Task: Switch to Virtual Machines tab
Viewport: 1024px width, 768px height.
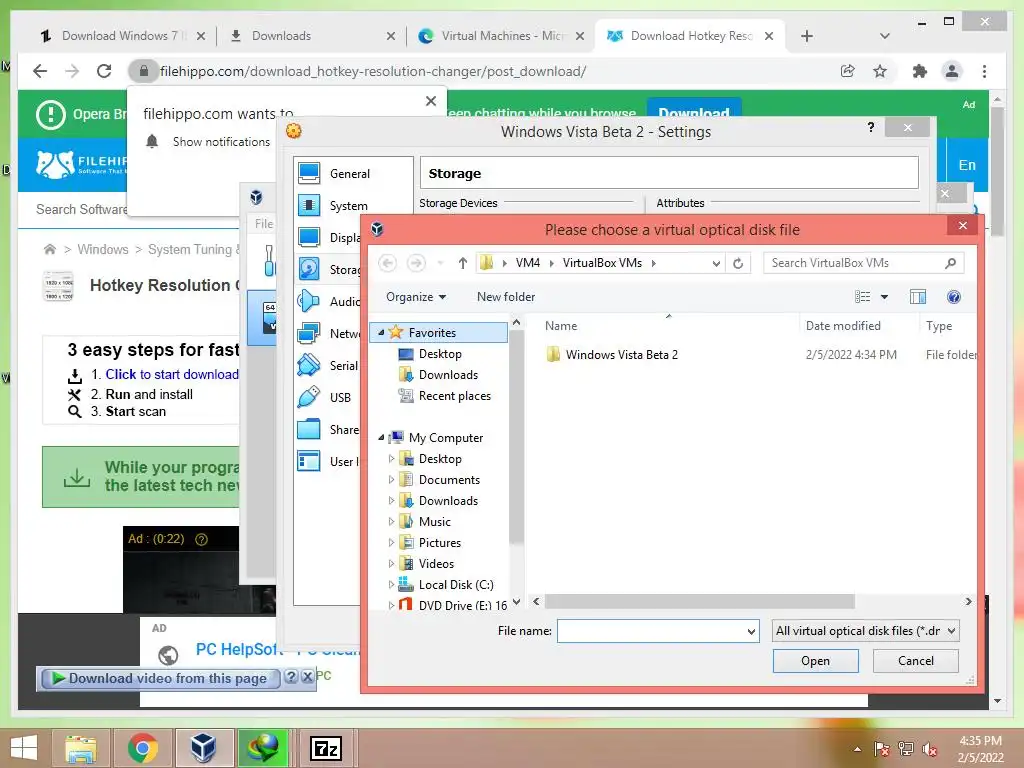Action: (x=500, y=36)
